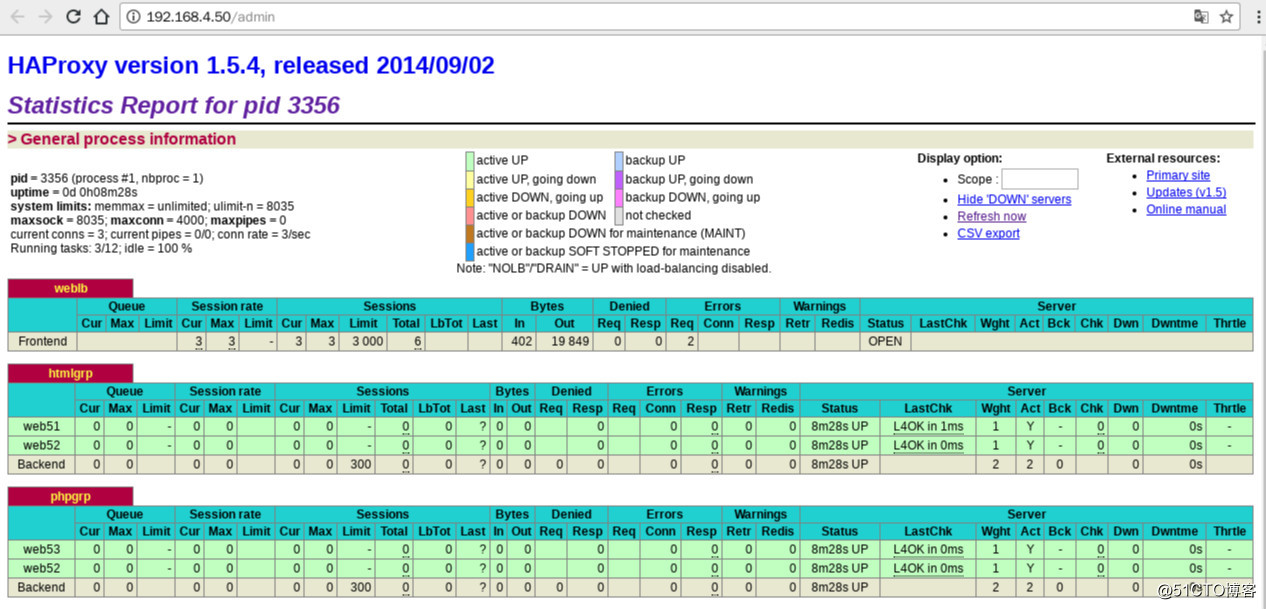Click the Scope text field

pyautogui.click(x=1039, y=179)
